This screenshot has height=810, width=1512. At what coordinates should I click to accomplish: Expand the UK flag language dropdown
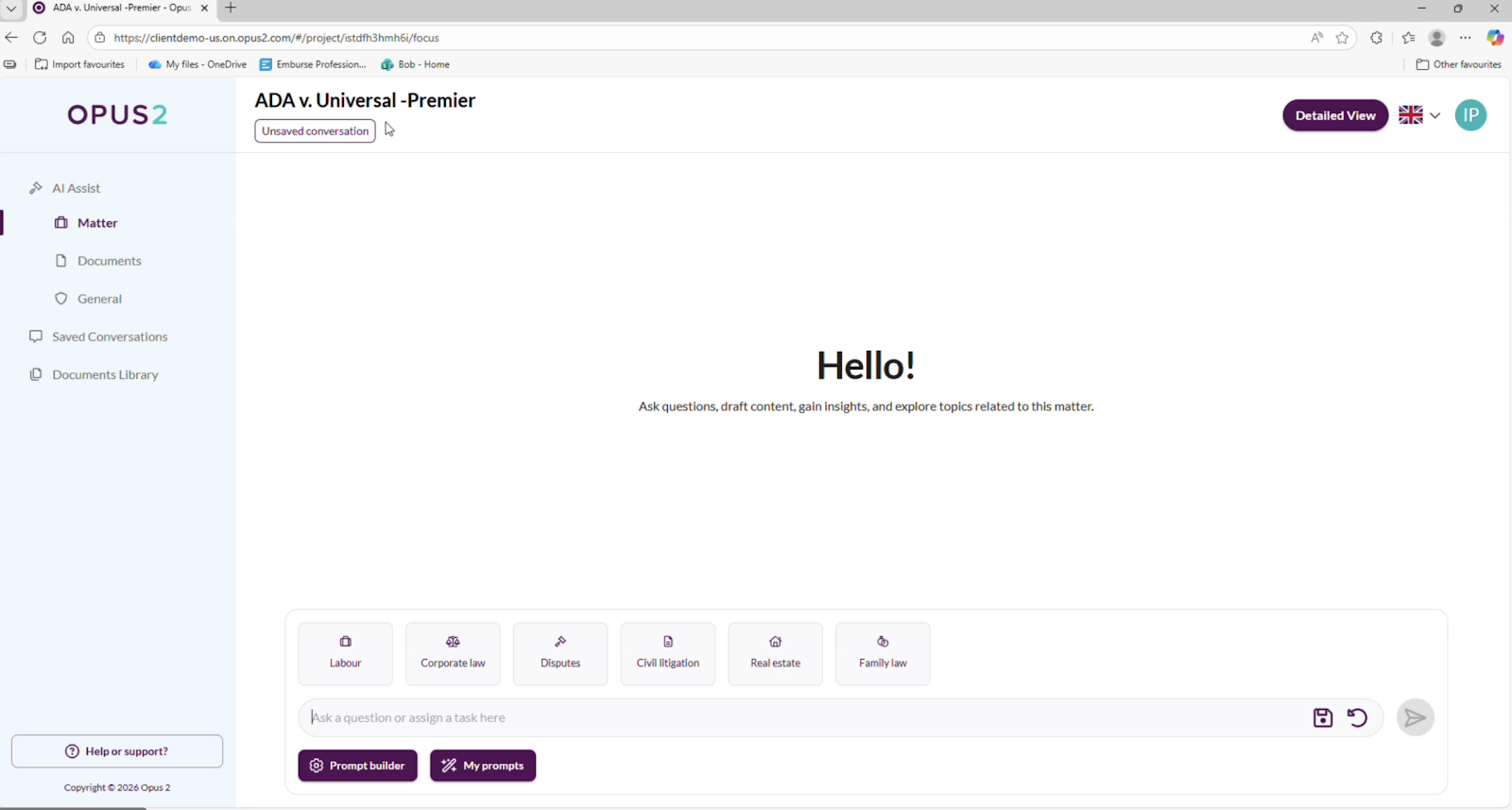coord(1419,115)
